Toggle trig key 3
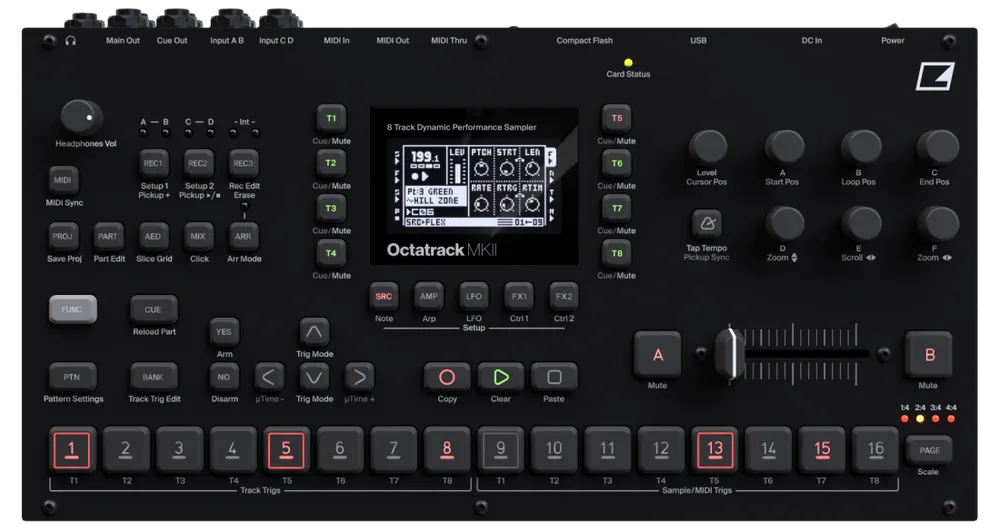The width and height of the screenshot is (1000, 530). click(x=179, y=450)
